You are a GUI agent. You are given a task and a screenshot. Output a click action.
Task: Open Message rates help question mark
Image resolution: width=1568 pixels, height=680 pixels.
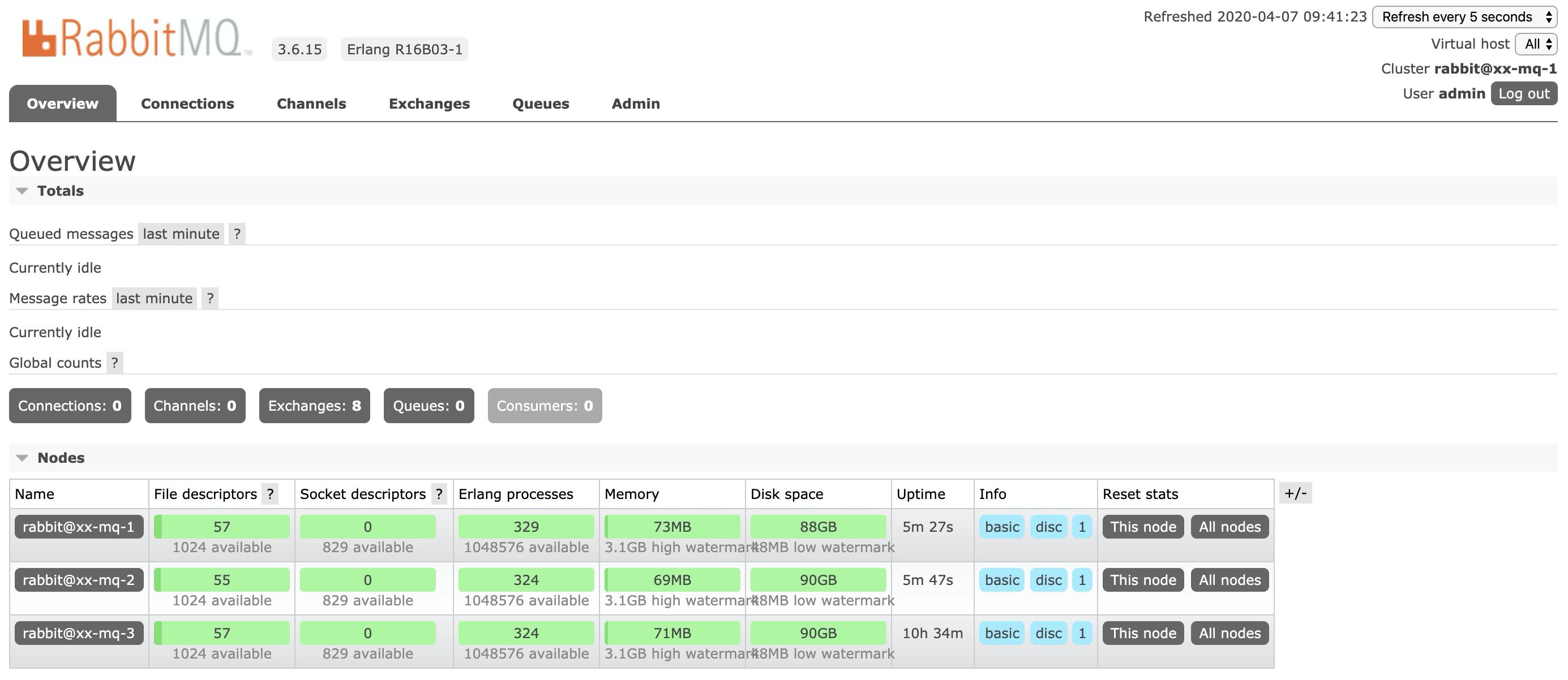pyautogui.click(x=210, y=299)
